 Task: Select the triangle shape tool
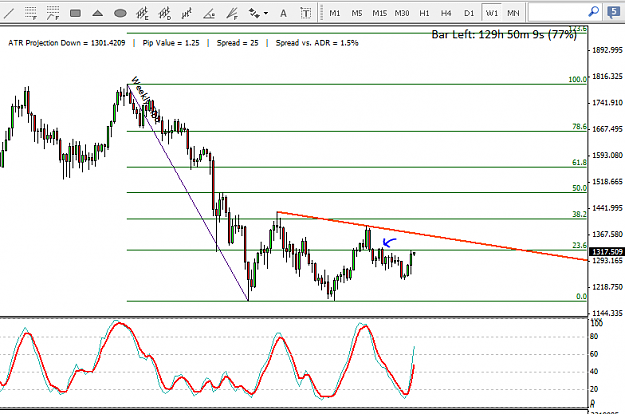point(98,14)
